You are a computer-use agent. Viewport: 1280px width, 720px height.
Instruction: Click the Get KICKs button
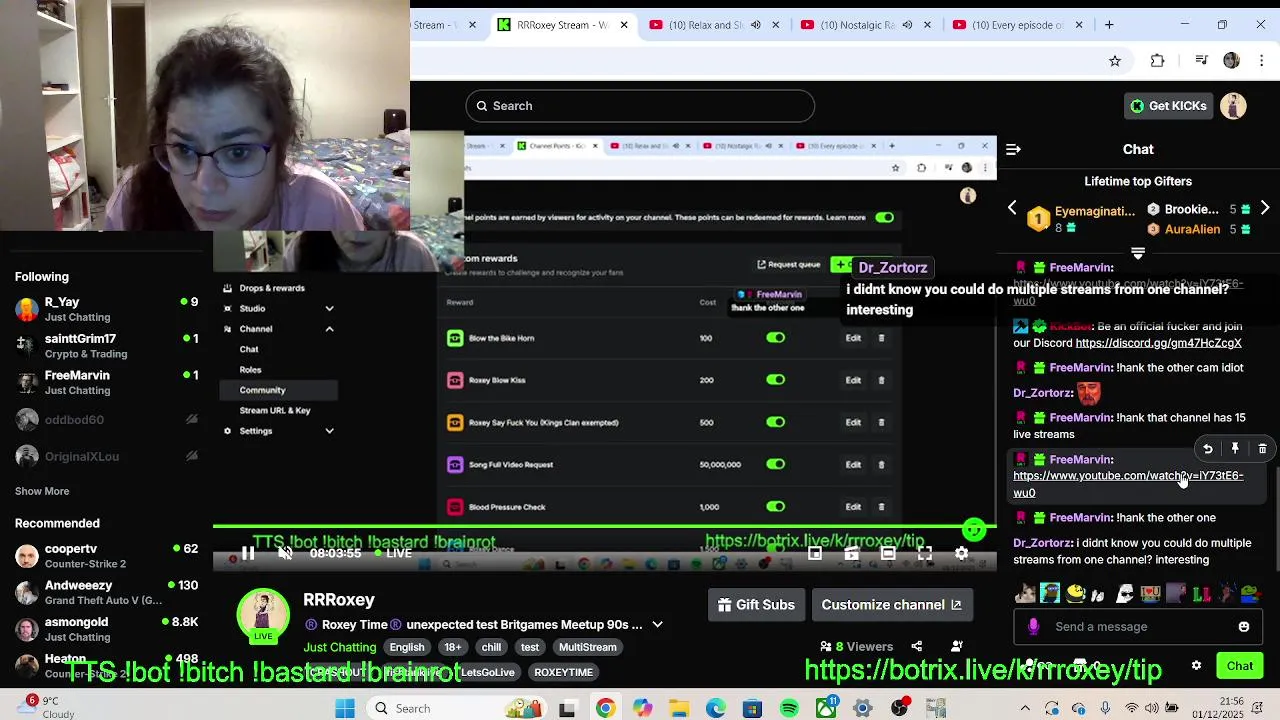1168,106
